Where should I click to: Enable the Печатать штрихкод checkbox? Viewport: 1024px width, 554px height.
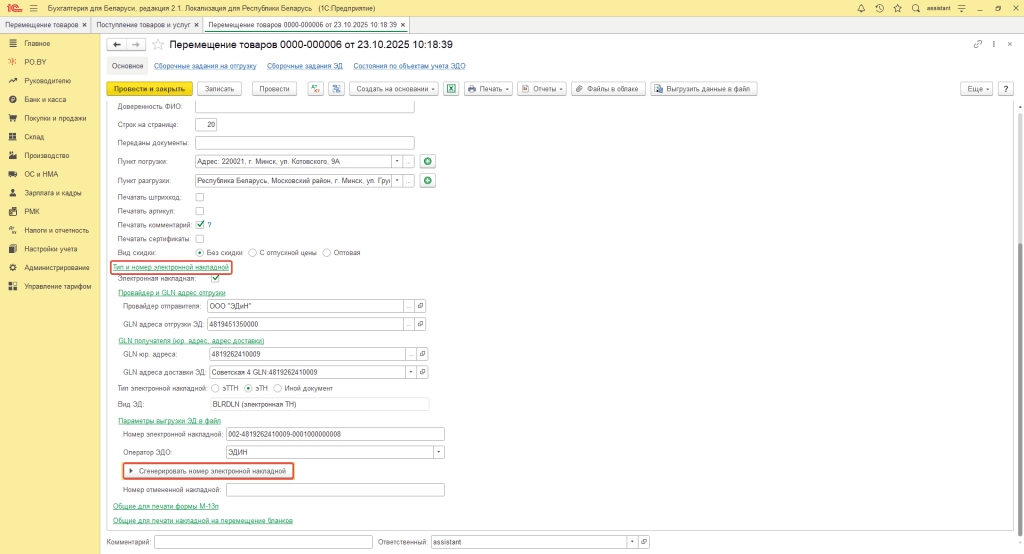[x=200, y=197]
